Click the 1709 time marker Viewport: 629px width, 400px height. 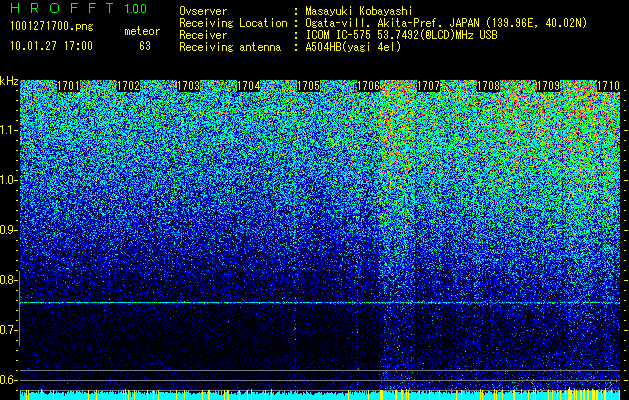(x=548, y=86)
